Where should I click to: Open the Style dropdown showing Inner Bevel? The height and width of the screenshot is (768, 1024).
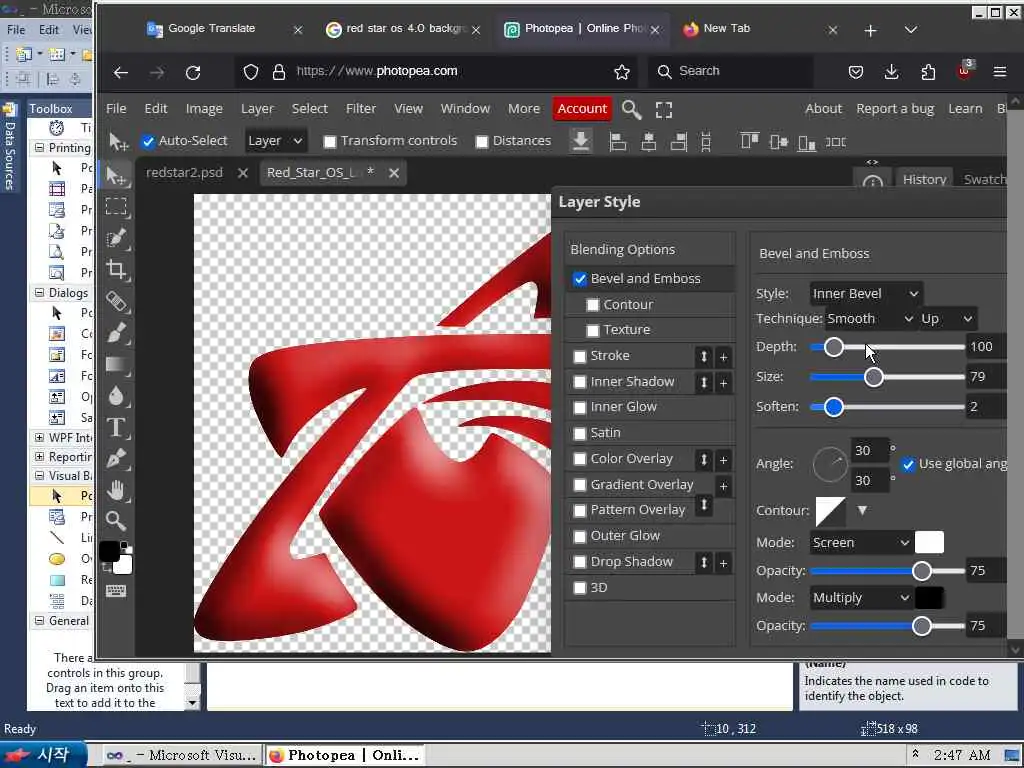pos(866,294)
